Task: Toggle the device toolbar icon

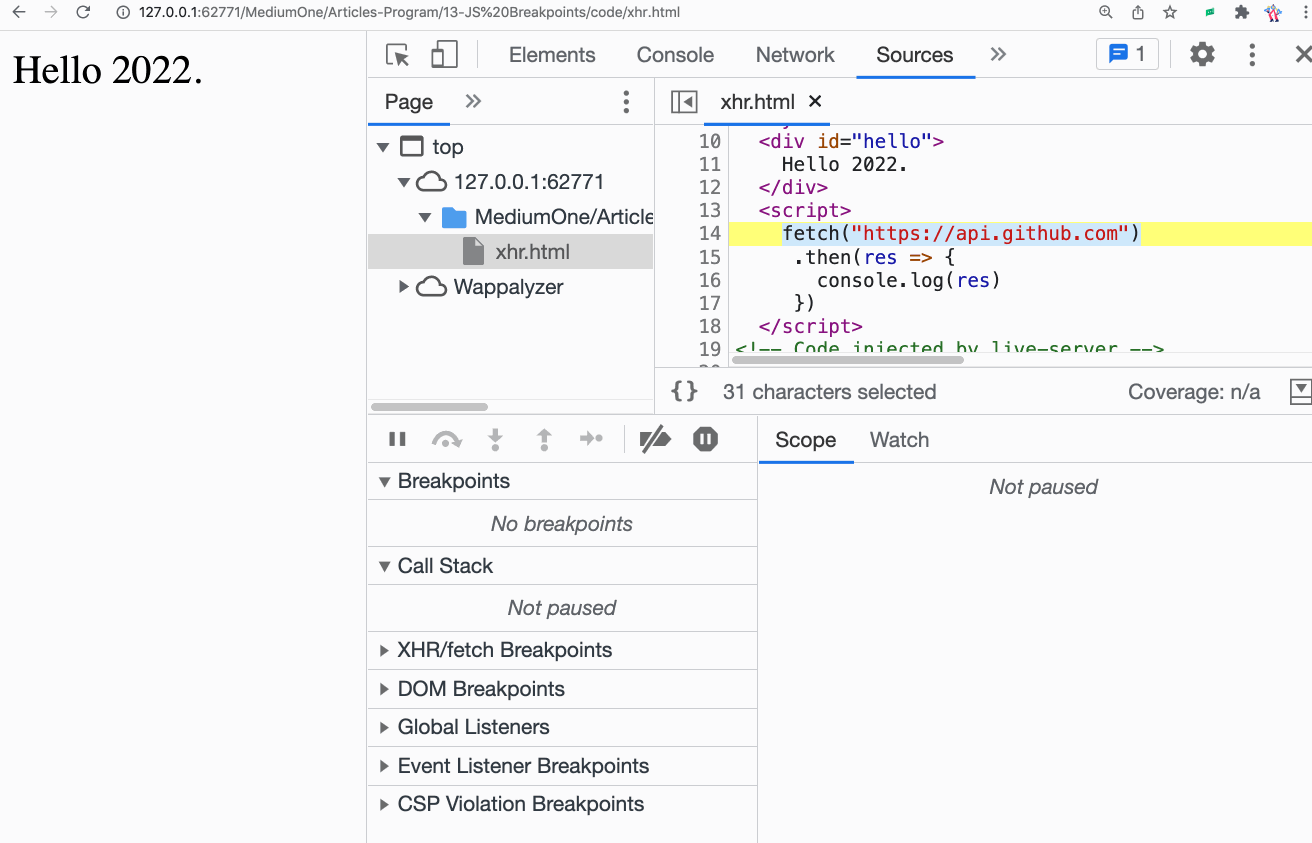Action: (444, 55)
